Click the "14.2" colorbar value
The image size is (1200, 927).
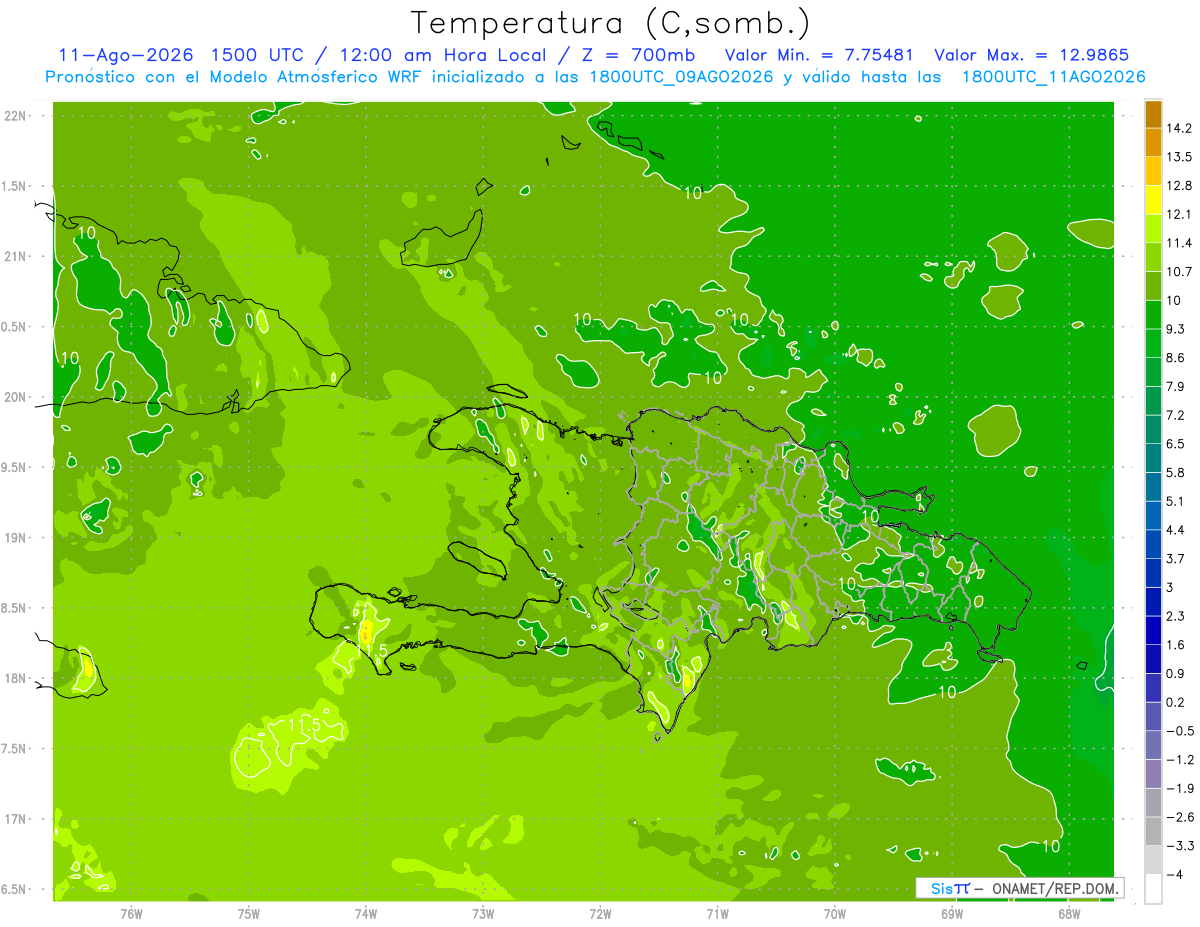[x=1178, y=128]
